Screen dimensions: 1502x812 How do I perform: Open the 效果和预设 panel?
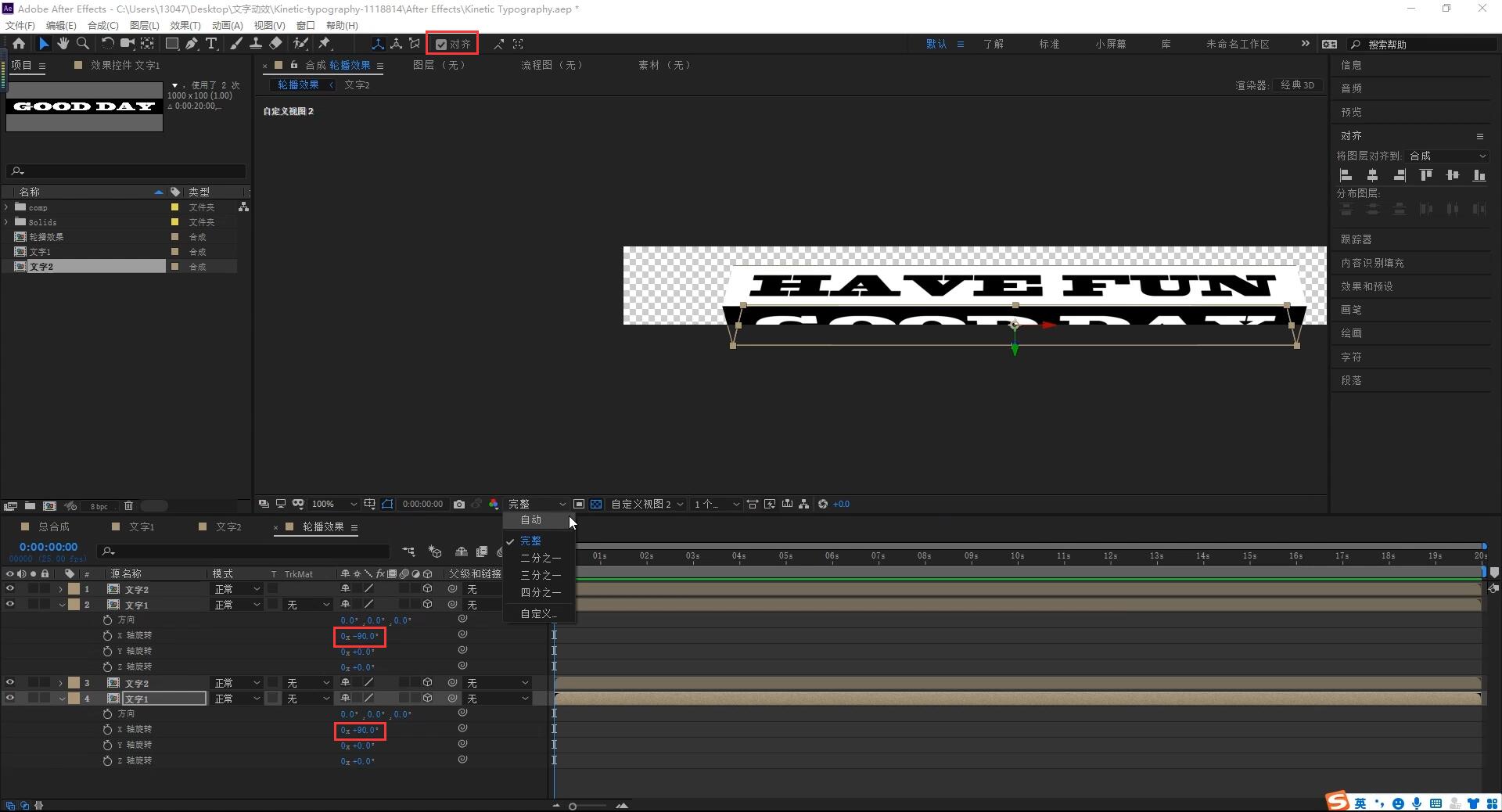1367,286
